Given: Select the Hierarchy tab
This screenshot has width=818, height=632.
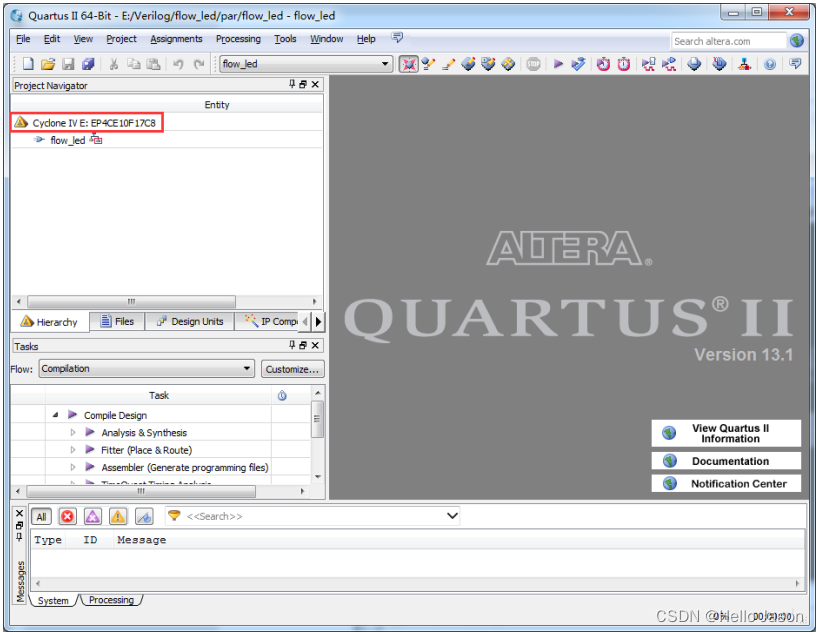Looking at the screenshot, I should (x=50, y=322).
